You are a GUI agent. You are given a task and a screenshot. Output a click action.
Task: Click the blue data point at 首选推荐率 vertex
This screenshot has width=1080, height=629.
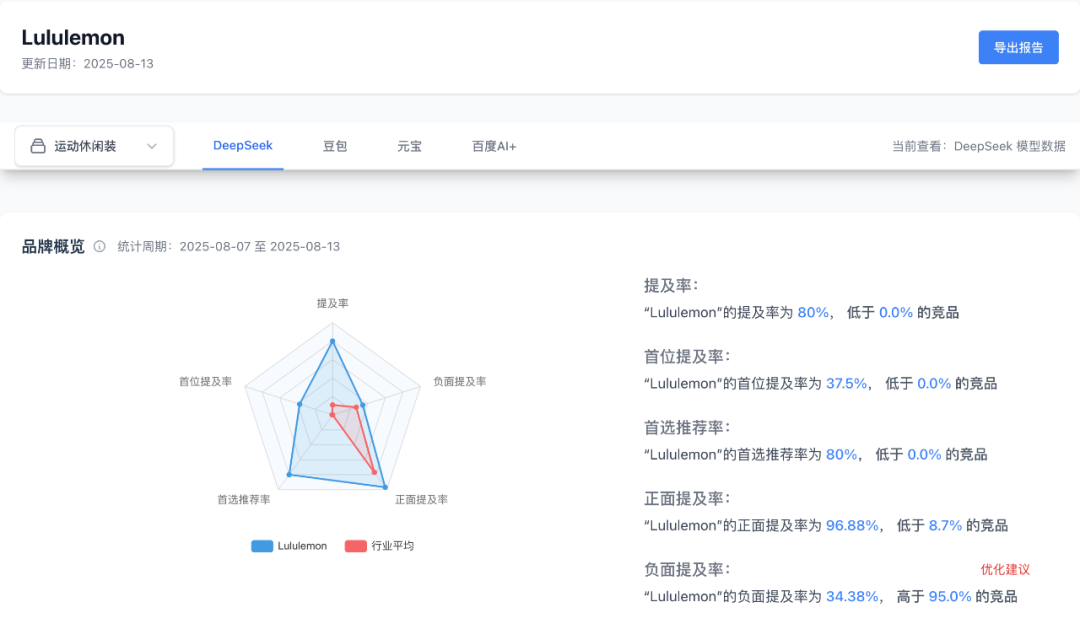click(289, 475)
